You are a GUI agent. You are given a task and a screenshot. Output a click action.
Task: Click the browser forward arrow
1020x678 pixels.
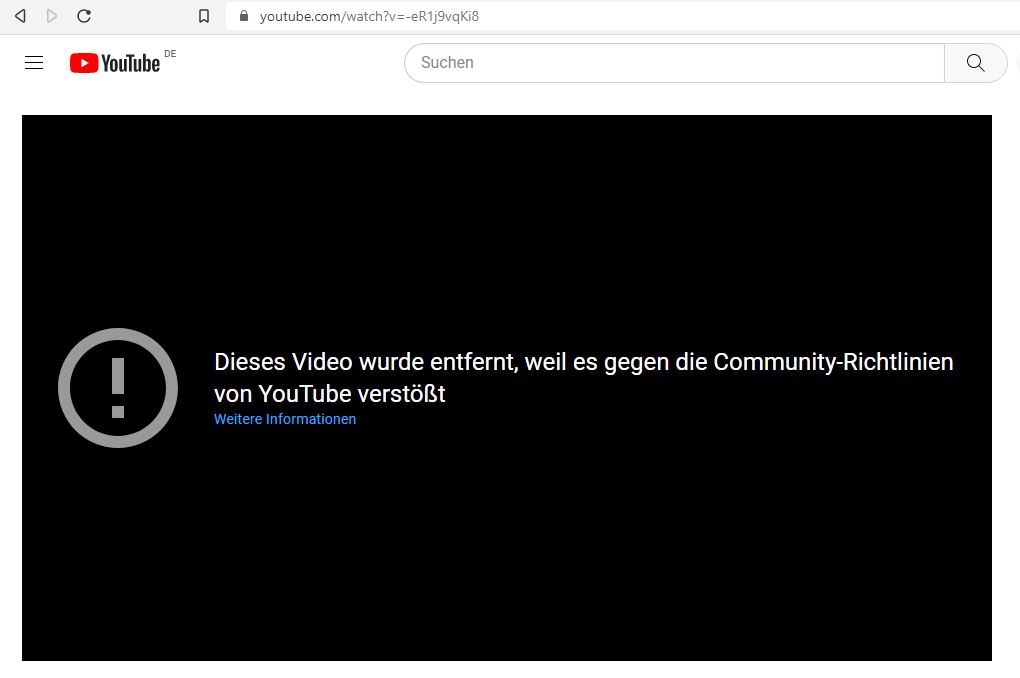[x=52, y=16]
